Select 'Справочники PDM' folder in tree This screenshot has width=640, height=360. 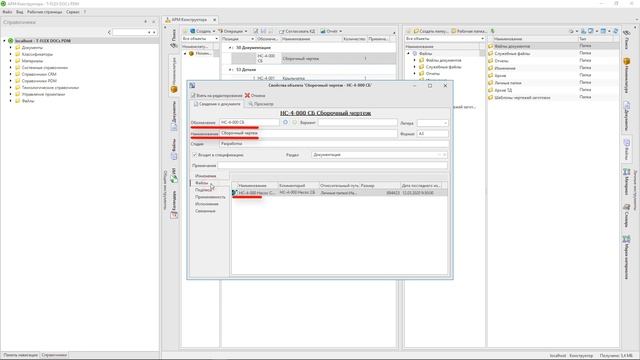[39, 81]
